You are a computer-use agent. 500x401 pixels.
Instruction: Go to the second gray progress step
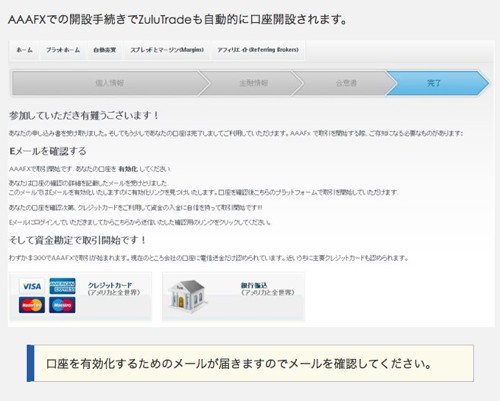point(253,83)
